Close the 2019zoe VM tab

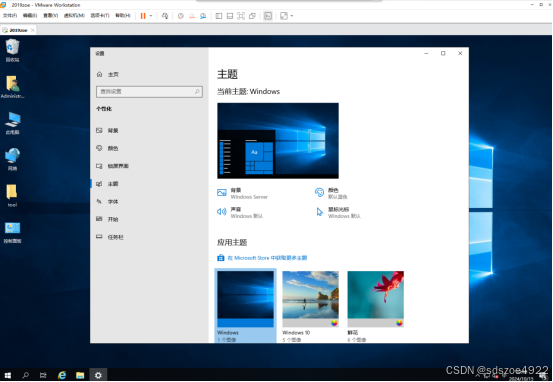[x=32, y=30]
